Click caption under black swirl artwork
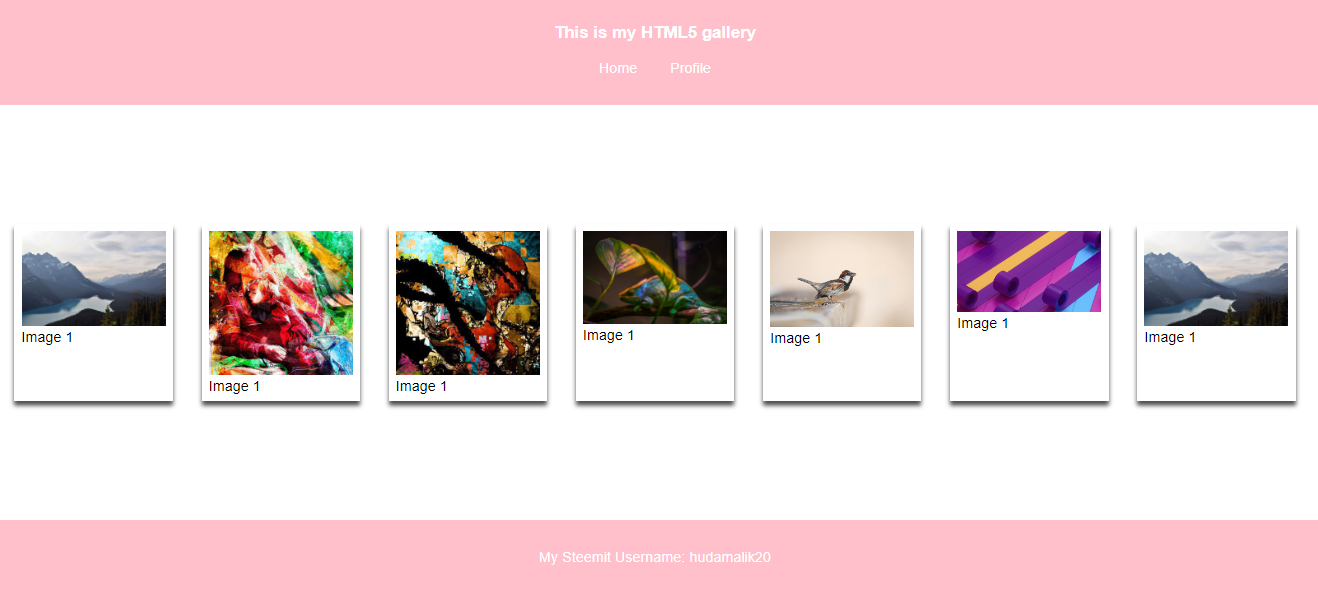Viewport: 1318px width, 593px height. pyautogui.click(x=421, y=386)
